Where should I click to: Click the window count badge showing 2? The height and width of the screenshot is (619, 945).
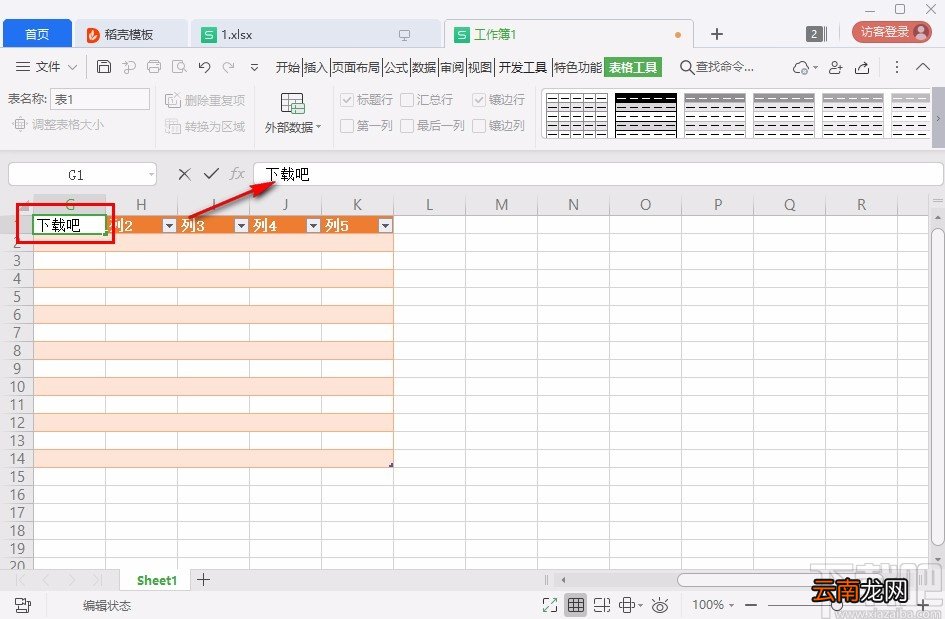click(x=814, y=34)
